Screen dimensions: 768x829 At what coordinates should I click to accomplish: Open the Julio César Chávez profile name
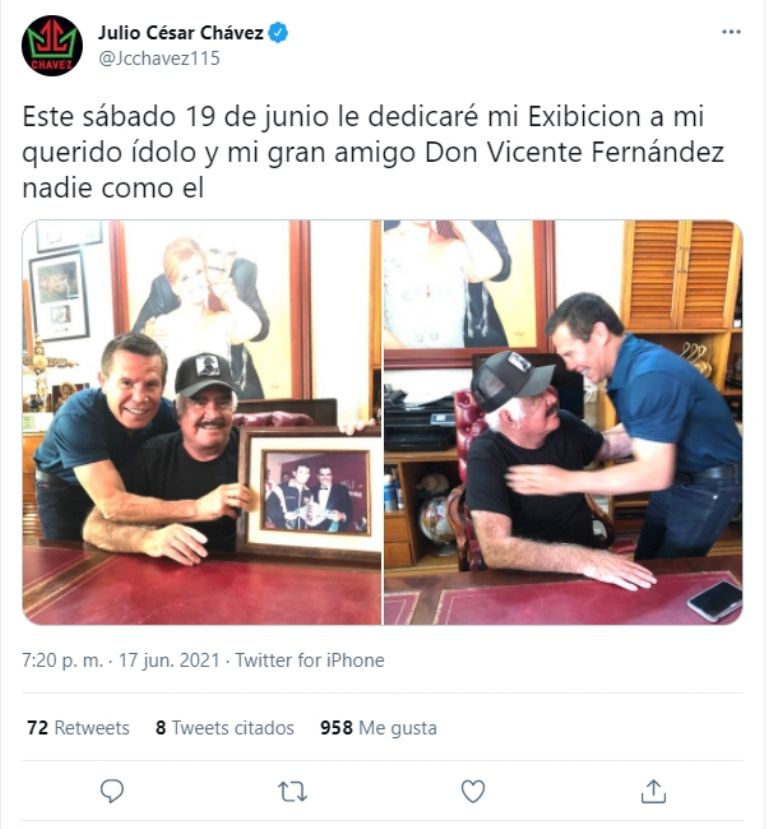[x=181, y=33]
